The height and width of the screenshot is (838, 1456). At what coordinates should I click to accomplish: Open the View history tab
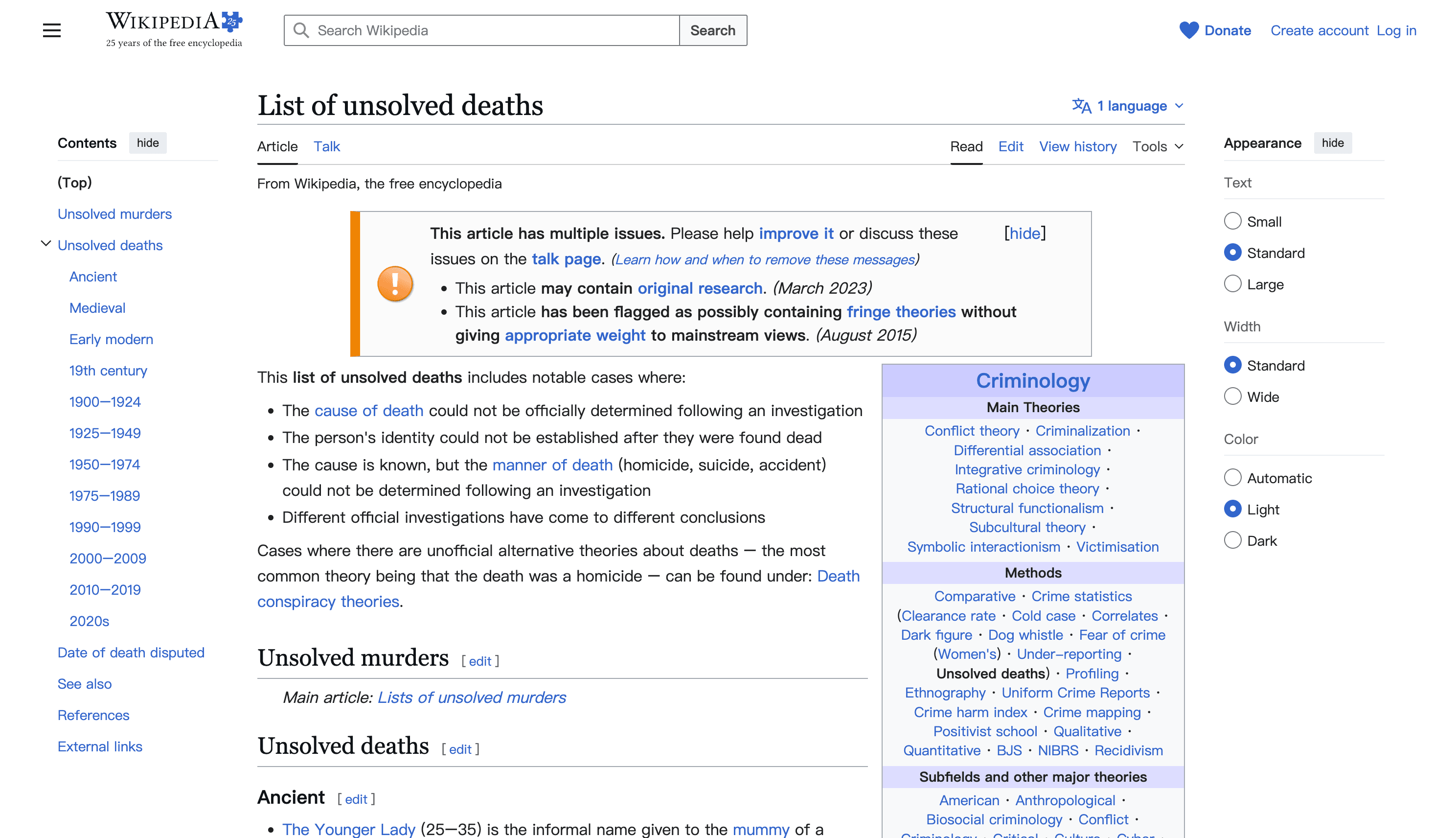[1077, 146]
